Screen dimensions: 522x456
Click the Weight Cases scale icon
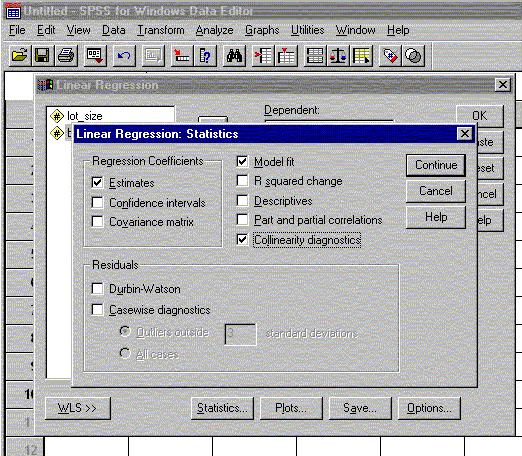[338, 56]
